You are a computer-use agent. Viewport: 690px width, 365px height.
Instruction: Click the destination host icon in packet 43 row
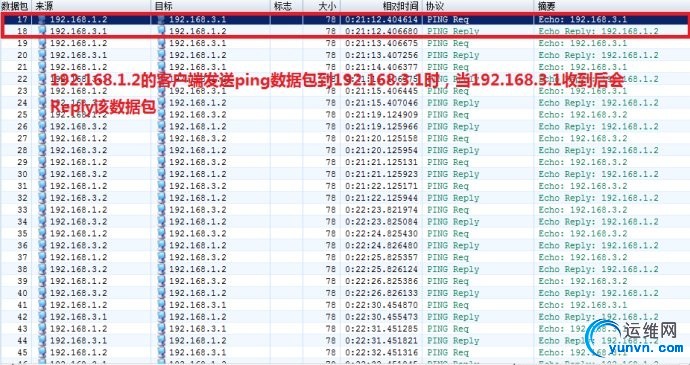point(161,328)
